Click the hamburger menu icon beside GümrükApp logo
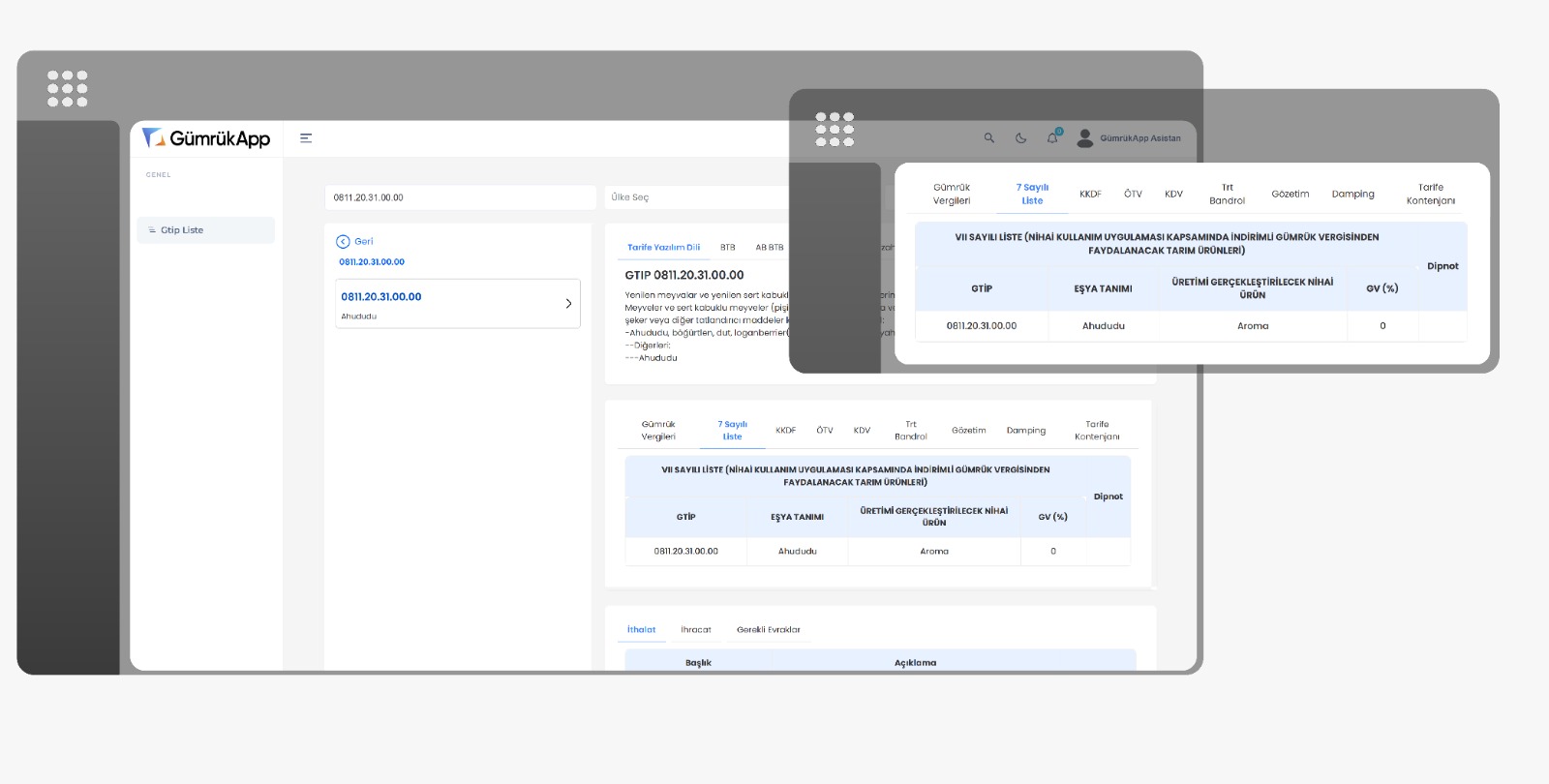 pos(306,138)
